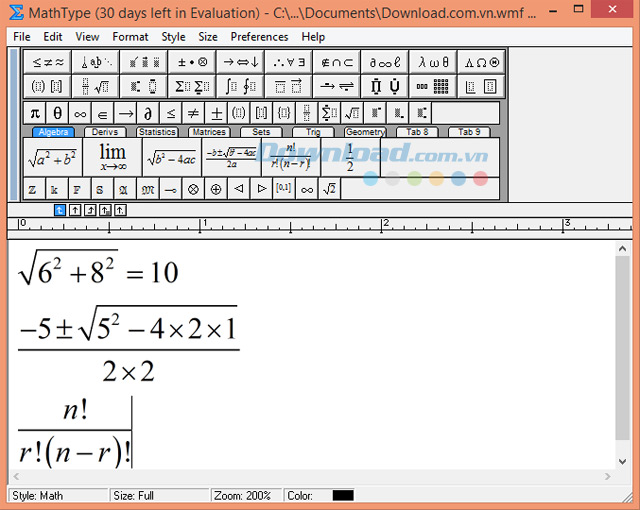Select the center tab stop button
This screenshot has height=510, width=640.
[x=75, y=210]
